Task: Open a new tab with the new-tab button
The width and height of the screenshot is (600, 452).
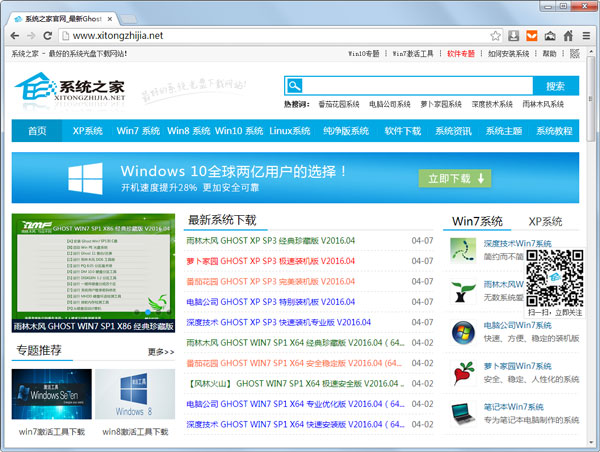Action: coord(128,19)
